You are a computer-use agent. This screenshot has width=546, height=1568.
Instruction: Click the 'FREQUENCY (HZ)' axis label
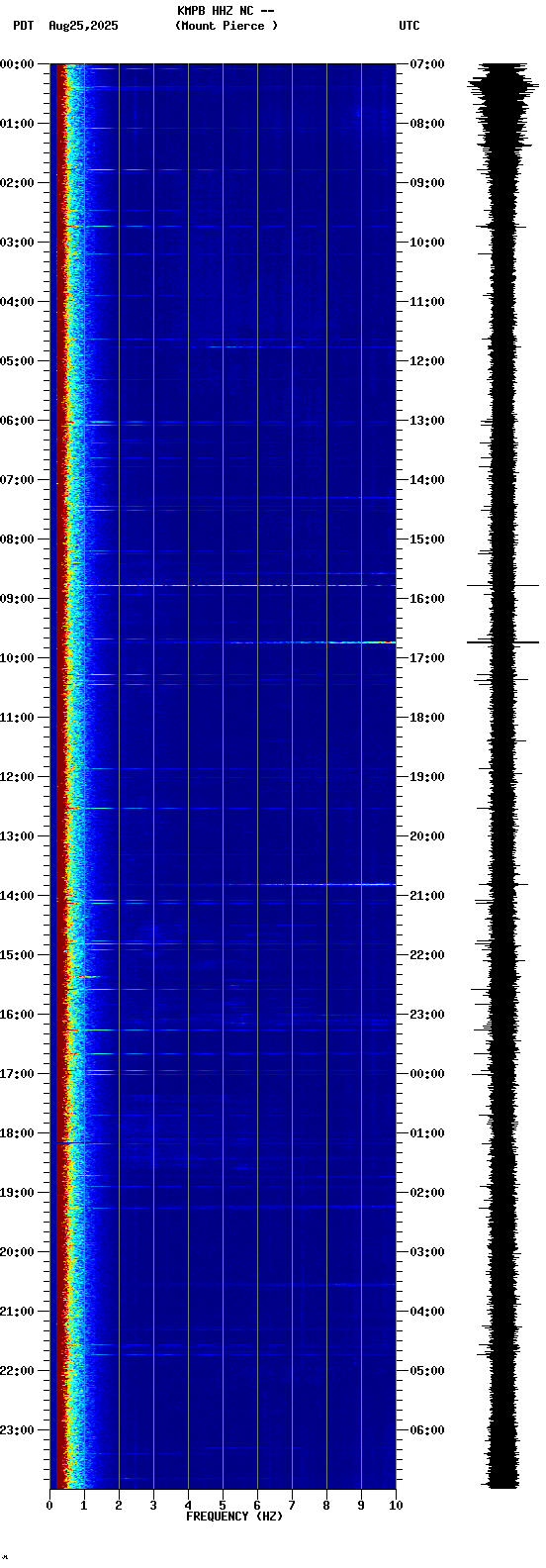click(x=234, y=1517)
